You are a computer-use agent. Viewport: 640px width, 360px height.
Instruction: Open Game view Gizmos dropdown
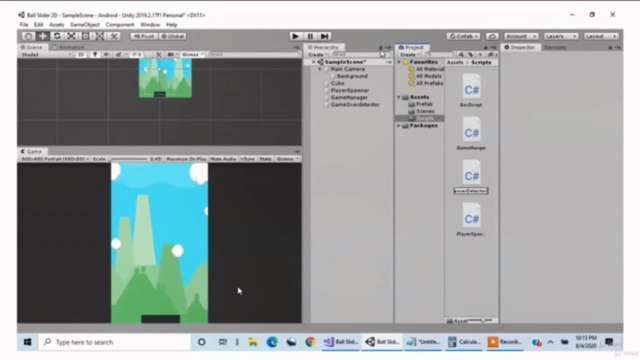click(x=287, y=159)
